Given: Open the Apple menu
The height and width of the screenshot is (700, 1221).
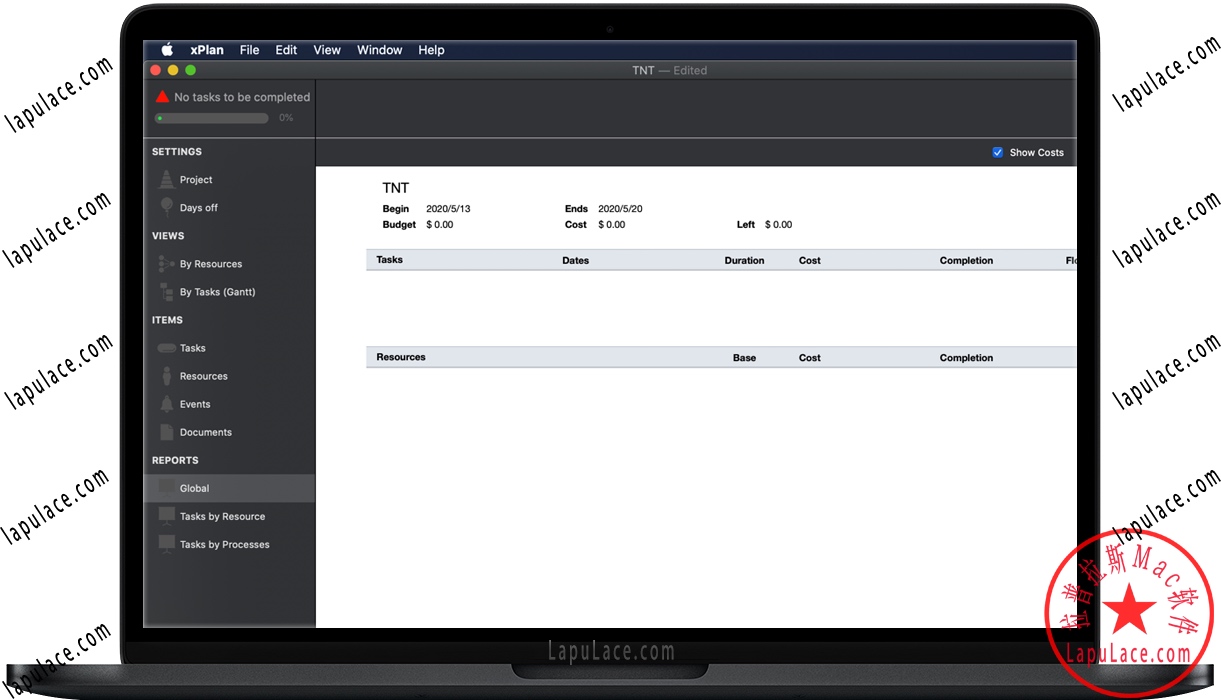Looking at the screenshot, I should [x=168, y=50].
